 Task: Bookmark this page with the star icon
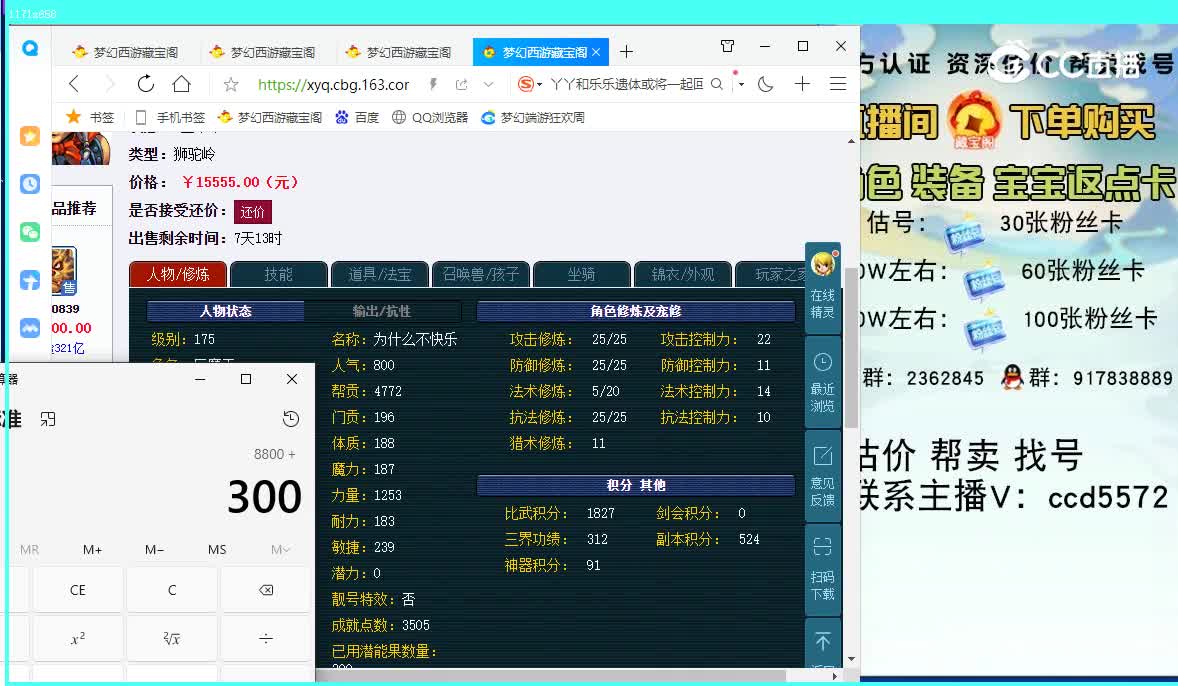[231, 84]
